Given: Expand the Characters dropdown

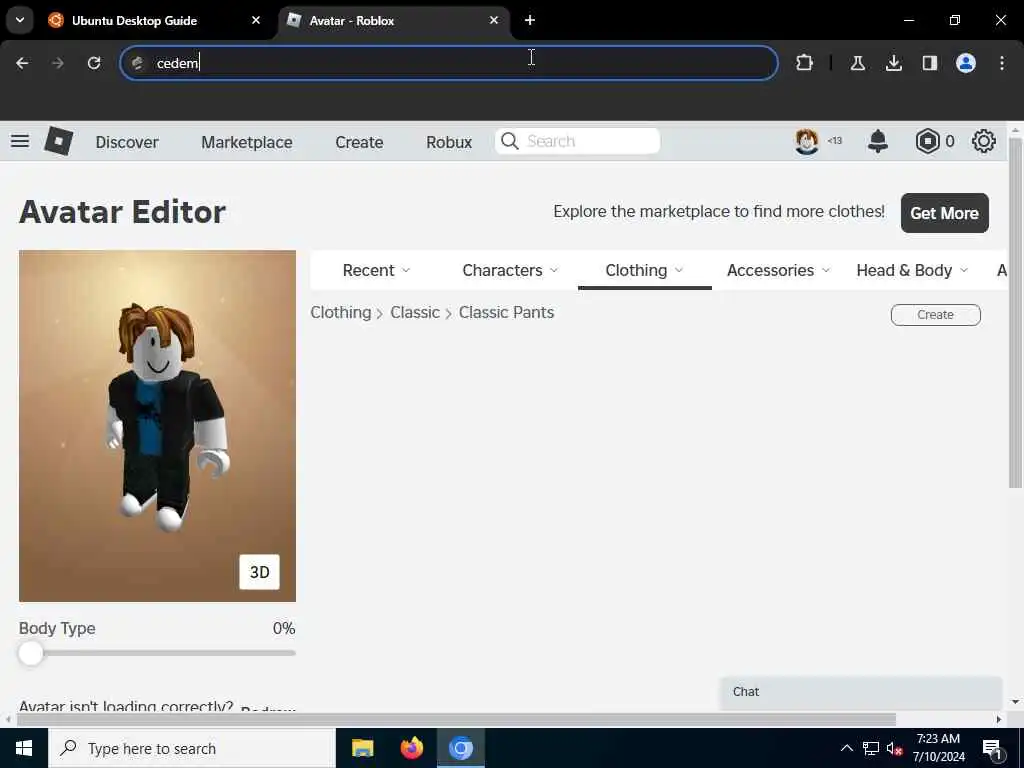Looking at the screenshot, I should (510, 270).
